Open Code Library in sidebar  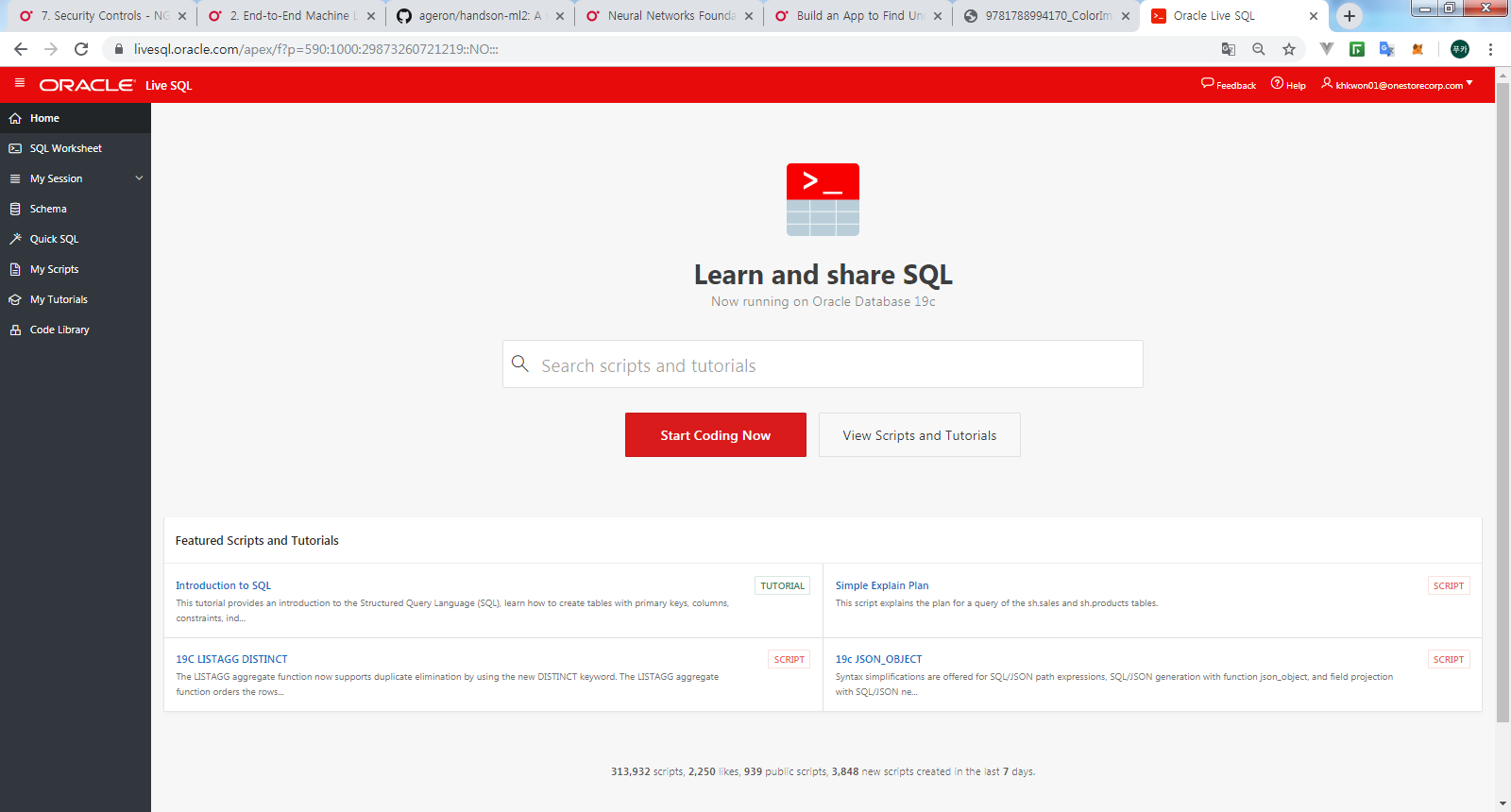click(76, 330)
